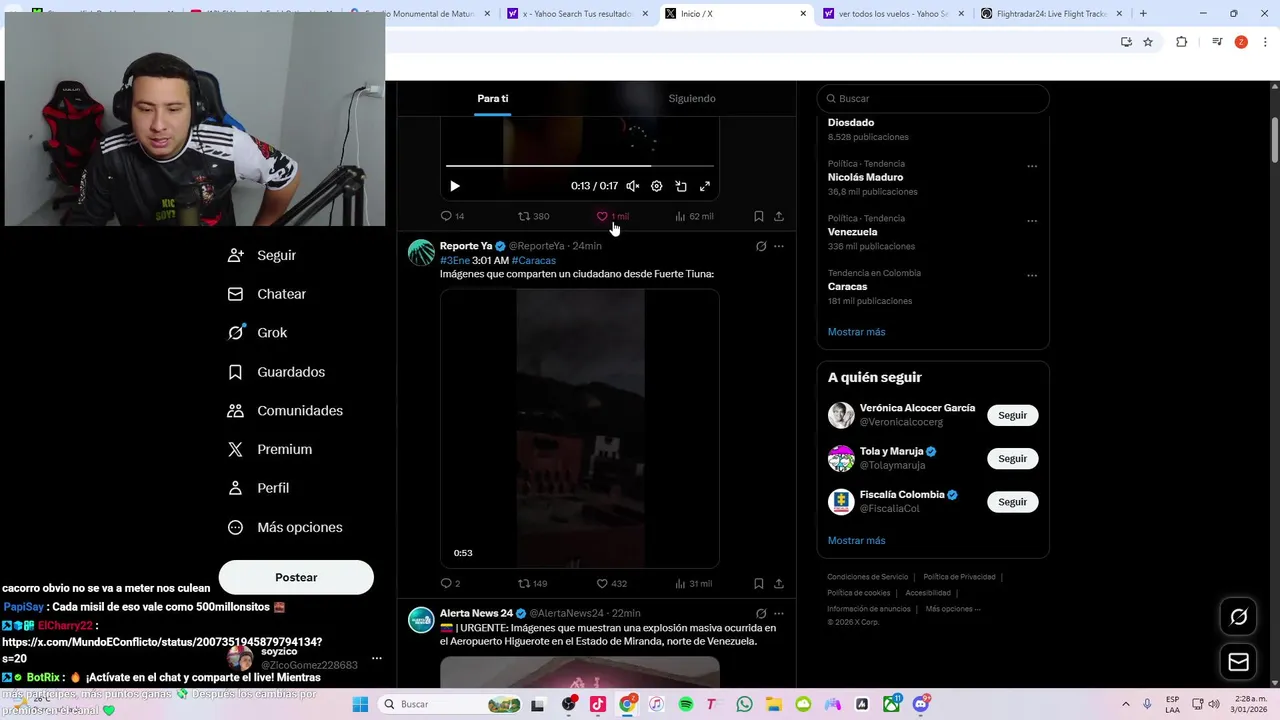Like the tweet with 432 likes
The width and height of the screenshot is (1280, 720).
(611, 583)
